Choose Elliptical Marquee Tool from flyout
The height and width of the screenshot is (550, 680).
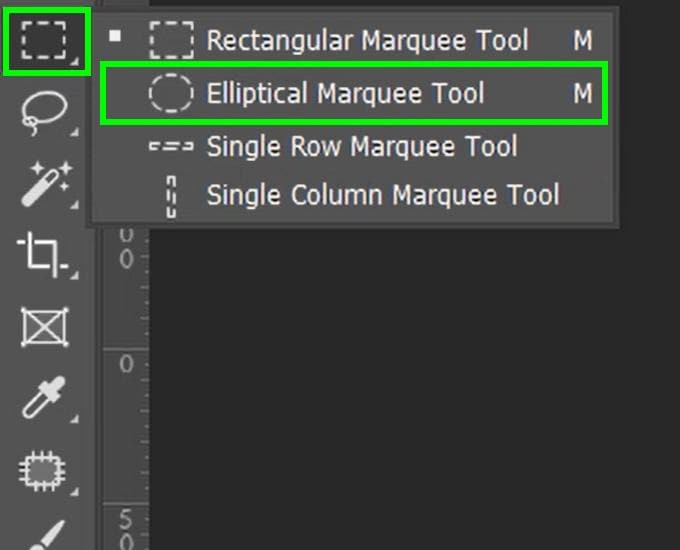353,93
